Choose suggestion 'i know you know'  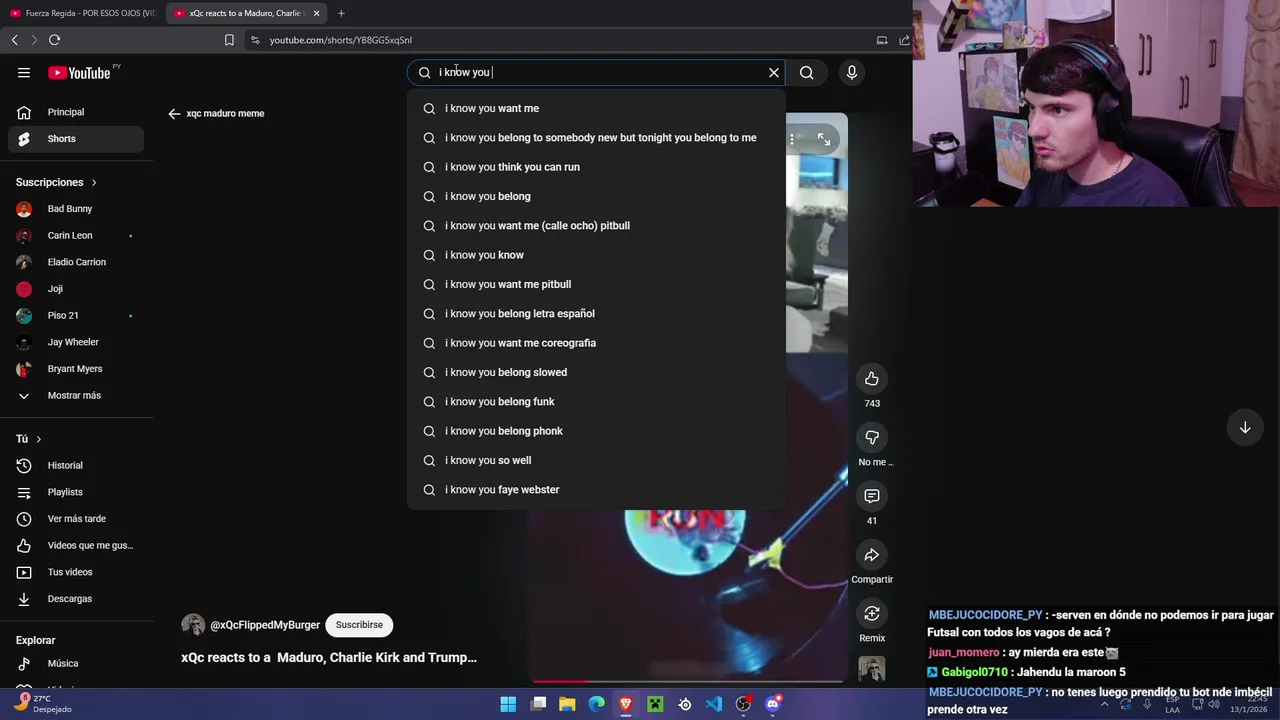click(596, 255)
